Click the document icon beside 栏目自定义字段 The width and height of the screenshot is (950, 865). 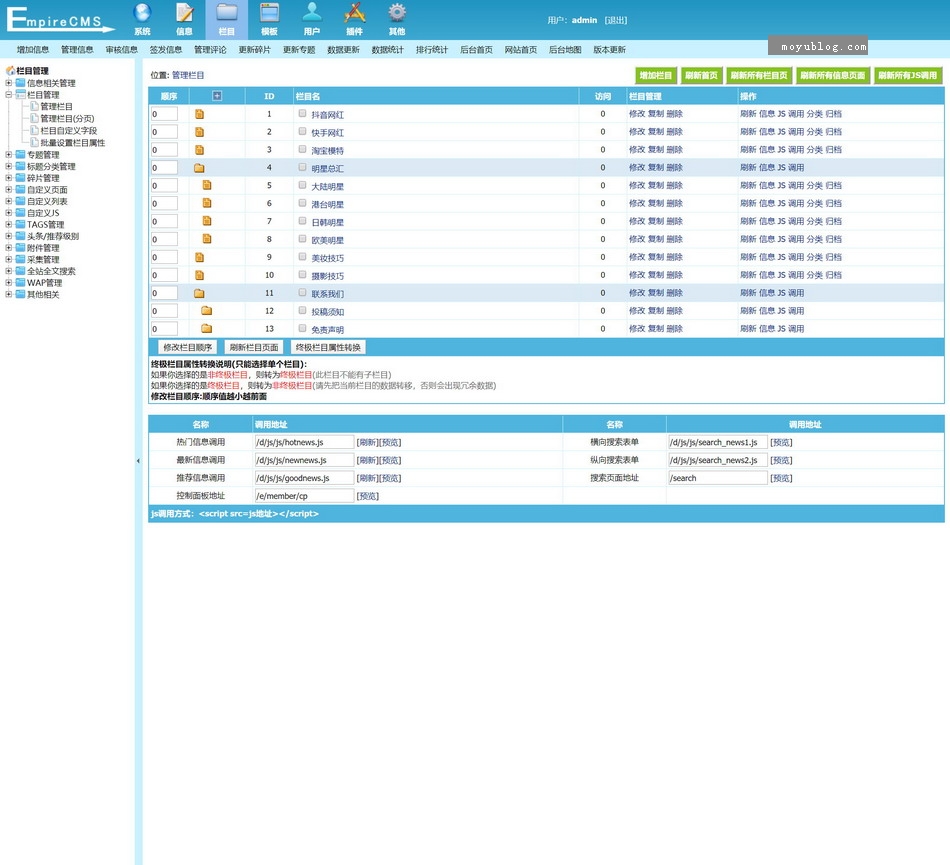click(x=35, y=130)
